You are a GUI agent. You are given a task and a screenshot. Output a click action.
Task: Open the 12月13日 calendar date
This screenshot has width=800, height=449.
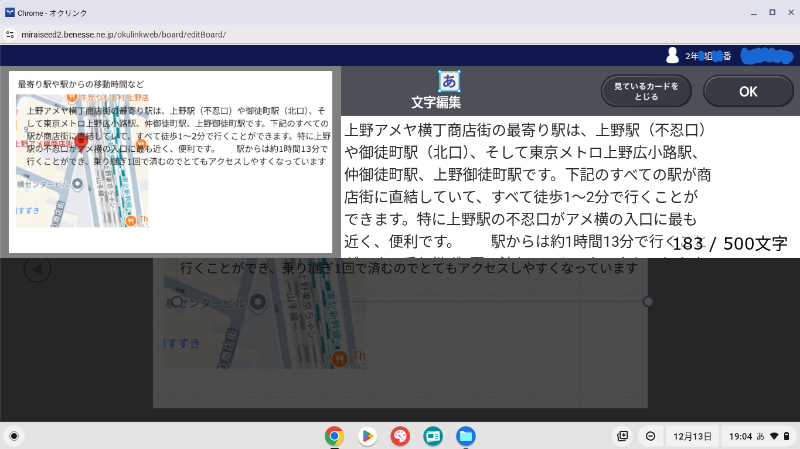point(692,436)
